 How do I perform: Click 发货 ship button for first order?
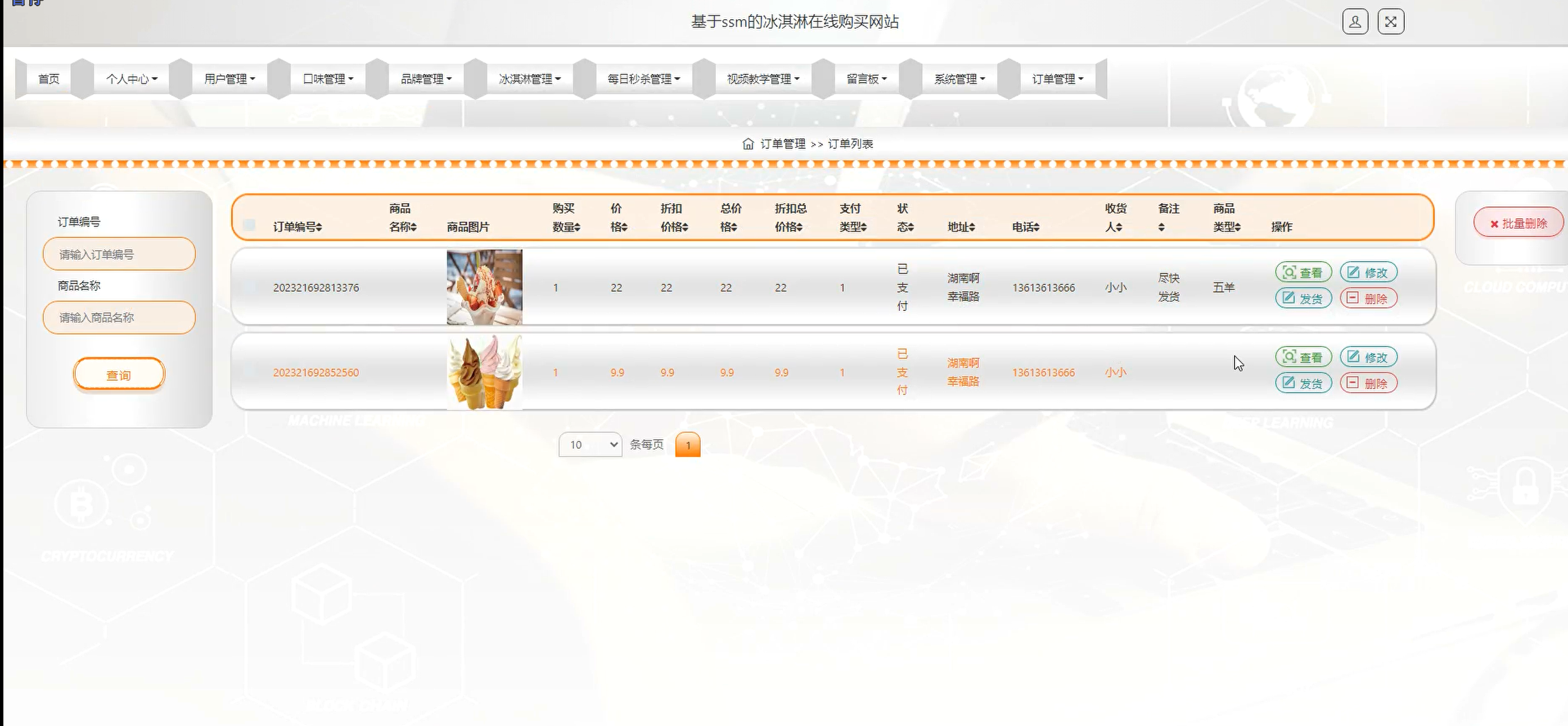[1303, 299]
